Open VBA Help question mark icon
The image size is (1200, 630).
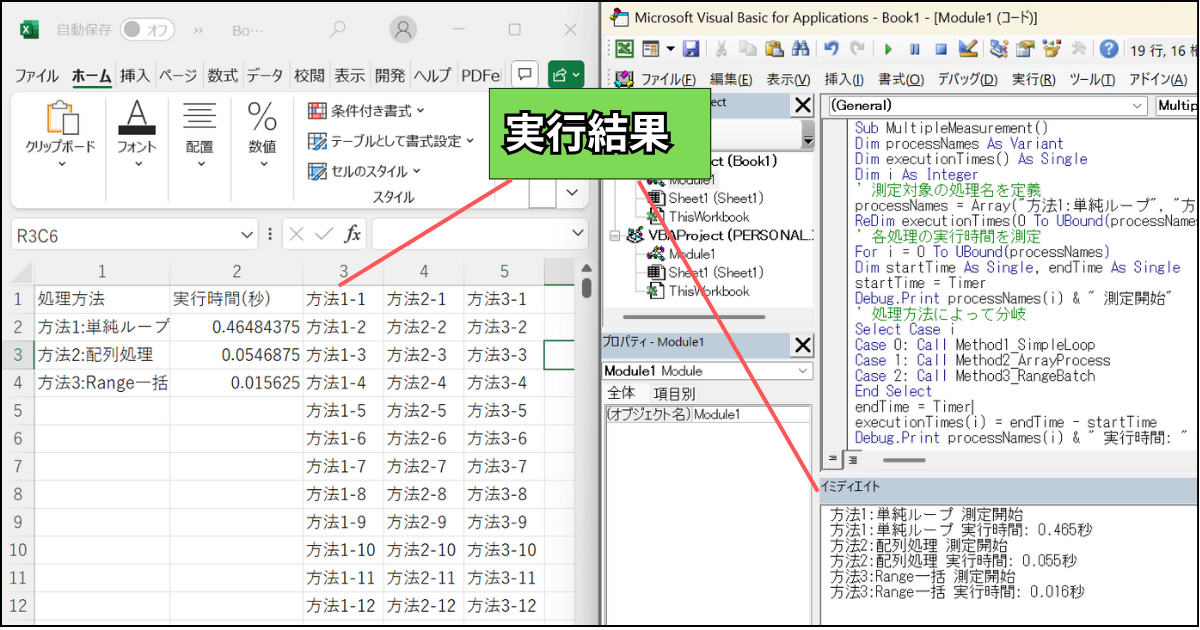tap(1109, 48)
